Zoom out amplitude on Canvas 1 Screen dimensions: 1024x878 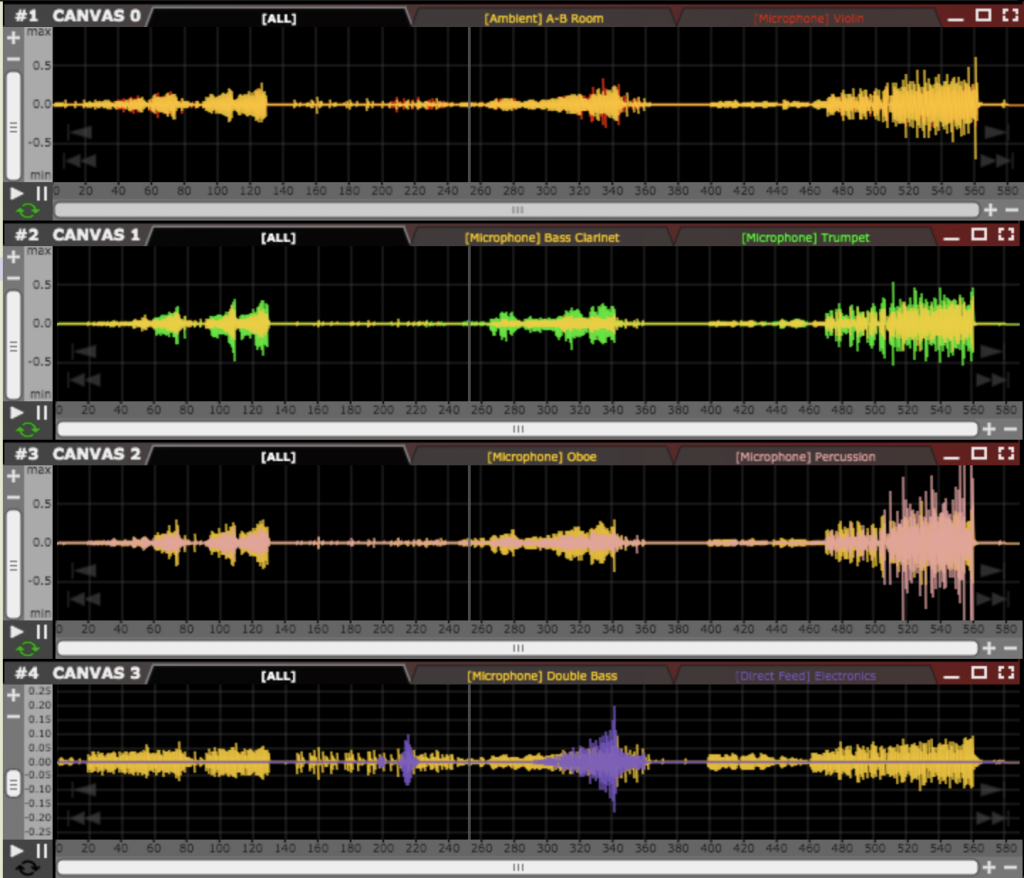click(13, 278)
